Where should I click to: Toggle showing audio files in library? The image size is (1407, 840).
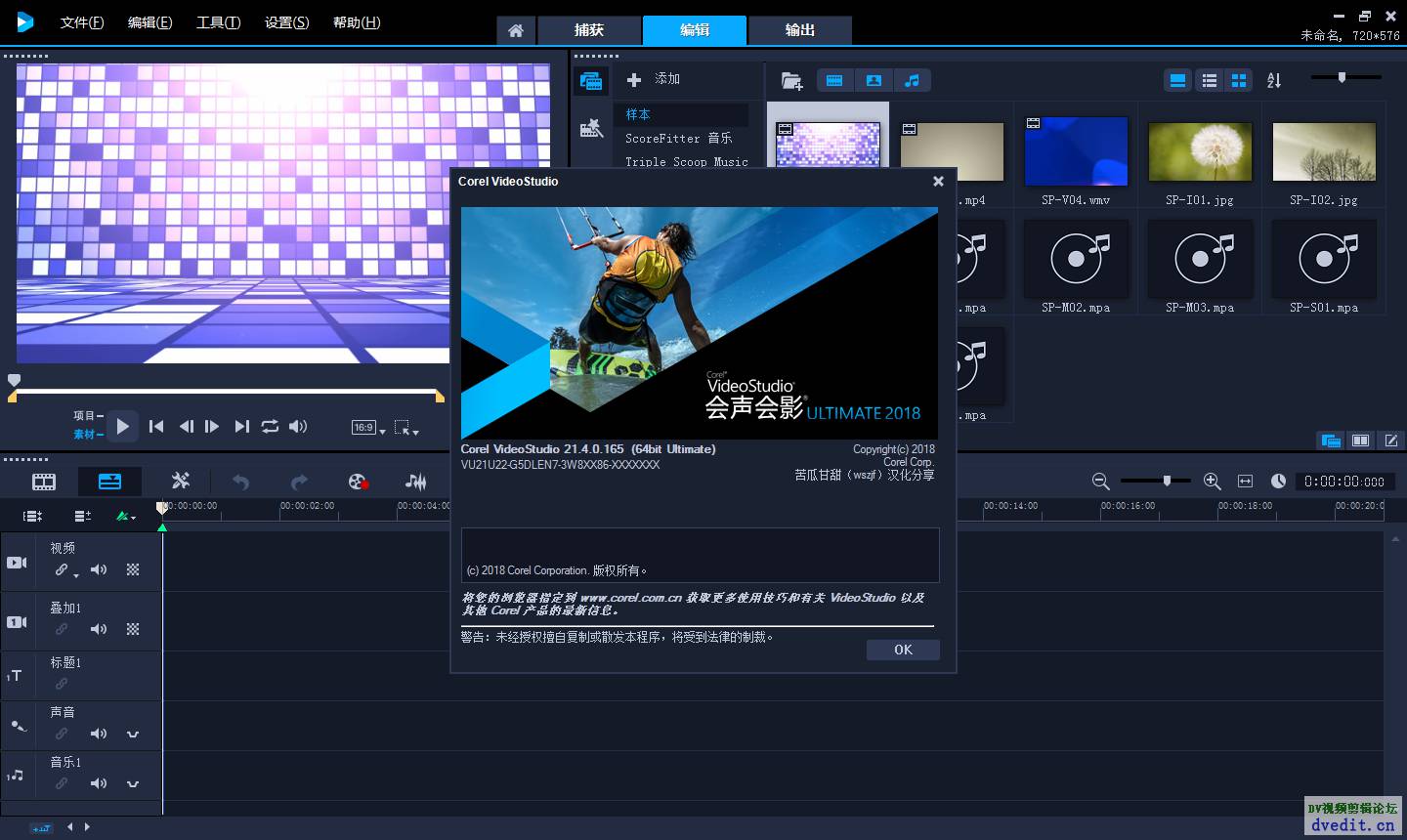pos(912,81)
